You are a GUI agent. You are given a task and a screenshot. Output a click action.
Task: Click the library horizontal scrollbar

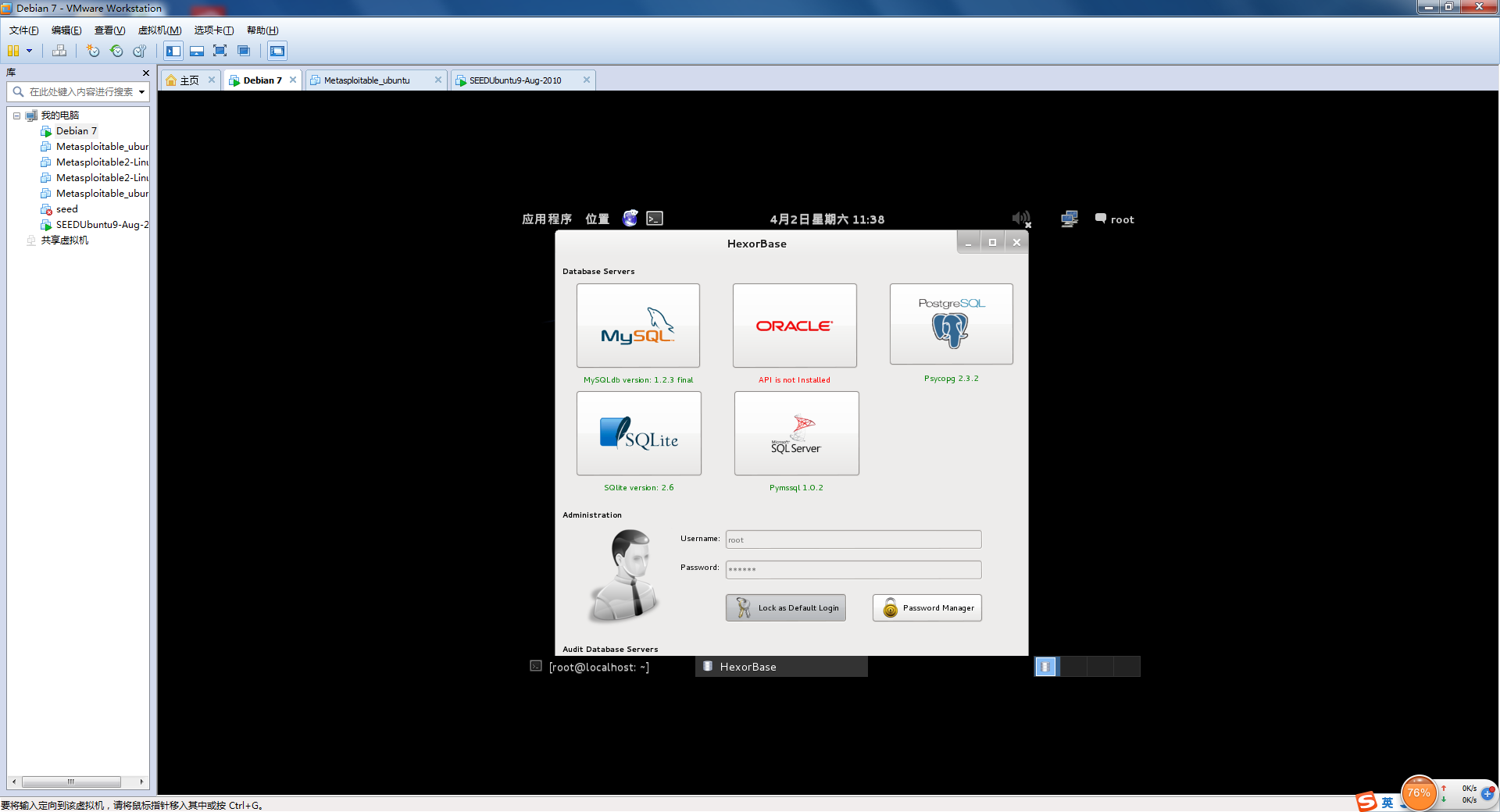(71, 782)
